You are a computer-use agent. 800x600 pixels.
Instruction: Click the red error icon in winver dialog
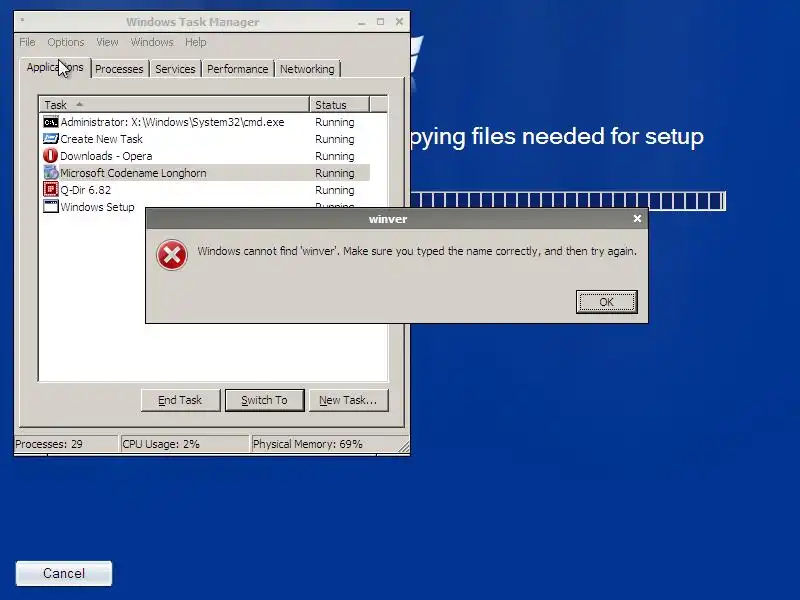(172, 255)
